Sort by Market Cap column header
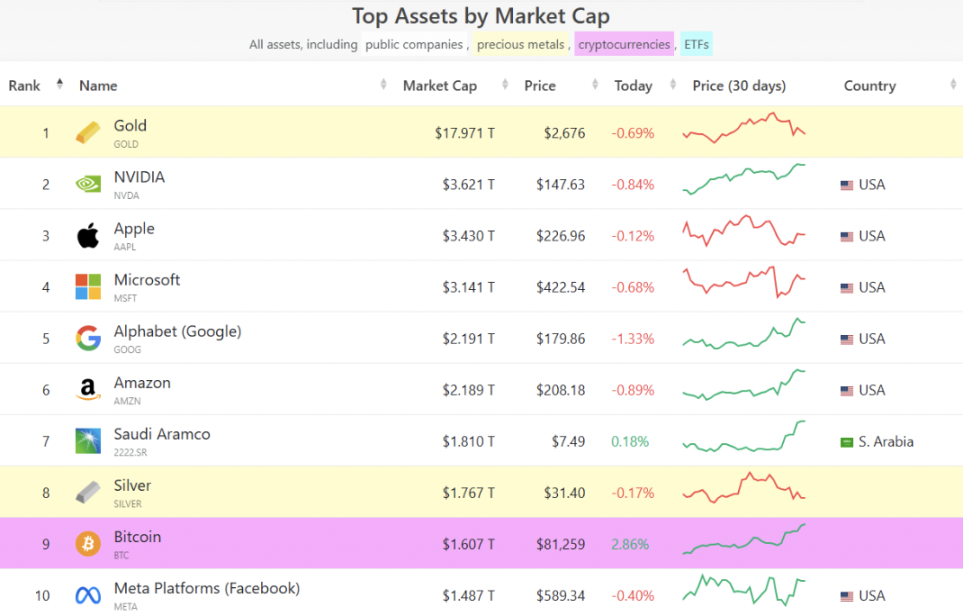Viewport: 963px width, 616px height. 439,85
